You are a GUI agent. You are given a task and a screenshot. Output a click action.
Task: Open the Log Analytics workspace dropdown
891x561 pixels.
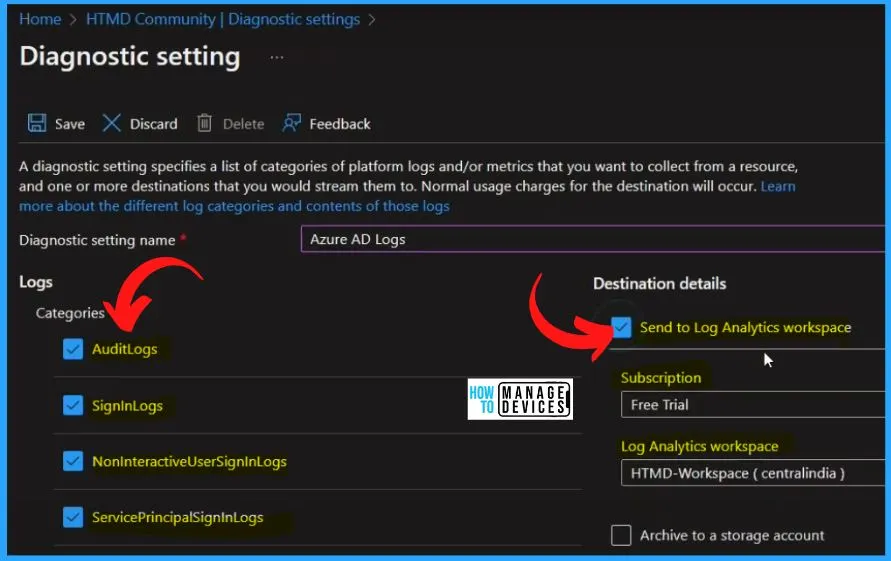pyautogui.click(x=753, y=473)
